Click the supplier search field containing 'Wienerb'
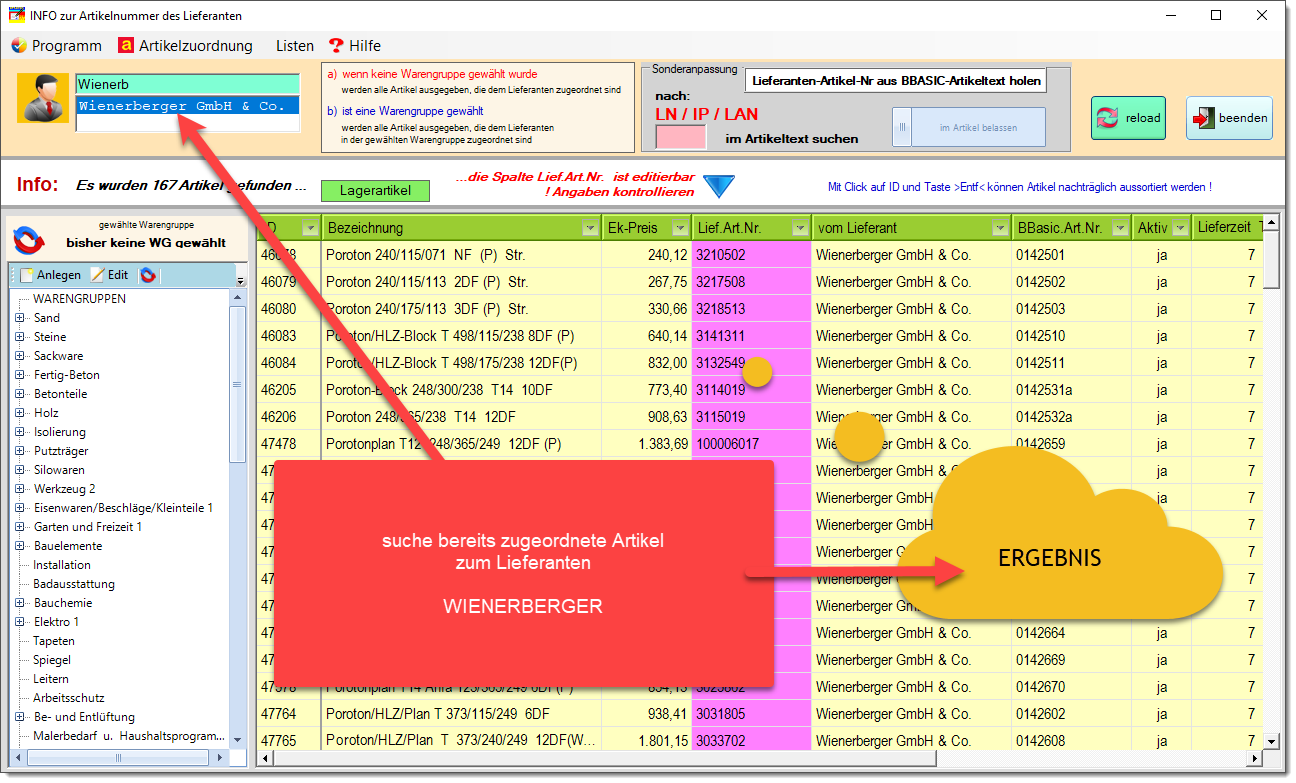 click(188, 85)
